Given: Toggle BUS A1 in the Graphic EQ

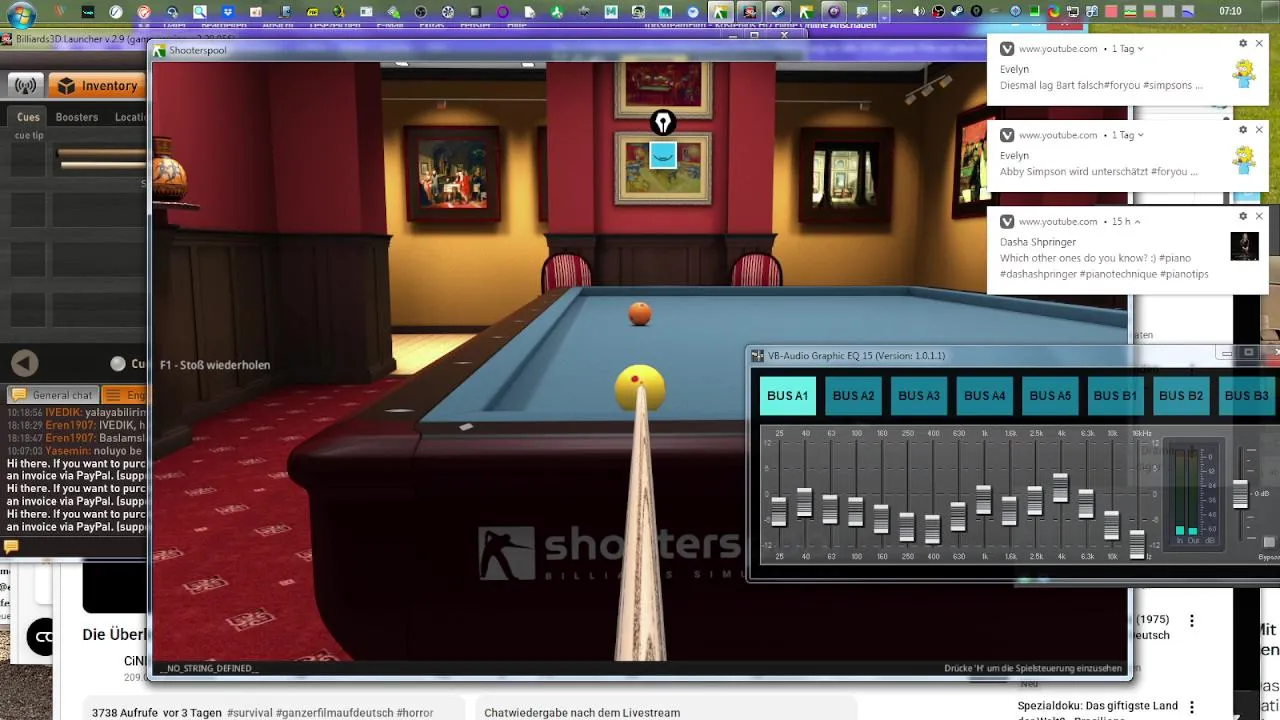Looking at the screenshot, I should [x=787, y=395].
